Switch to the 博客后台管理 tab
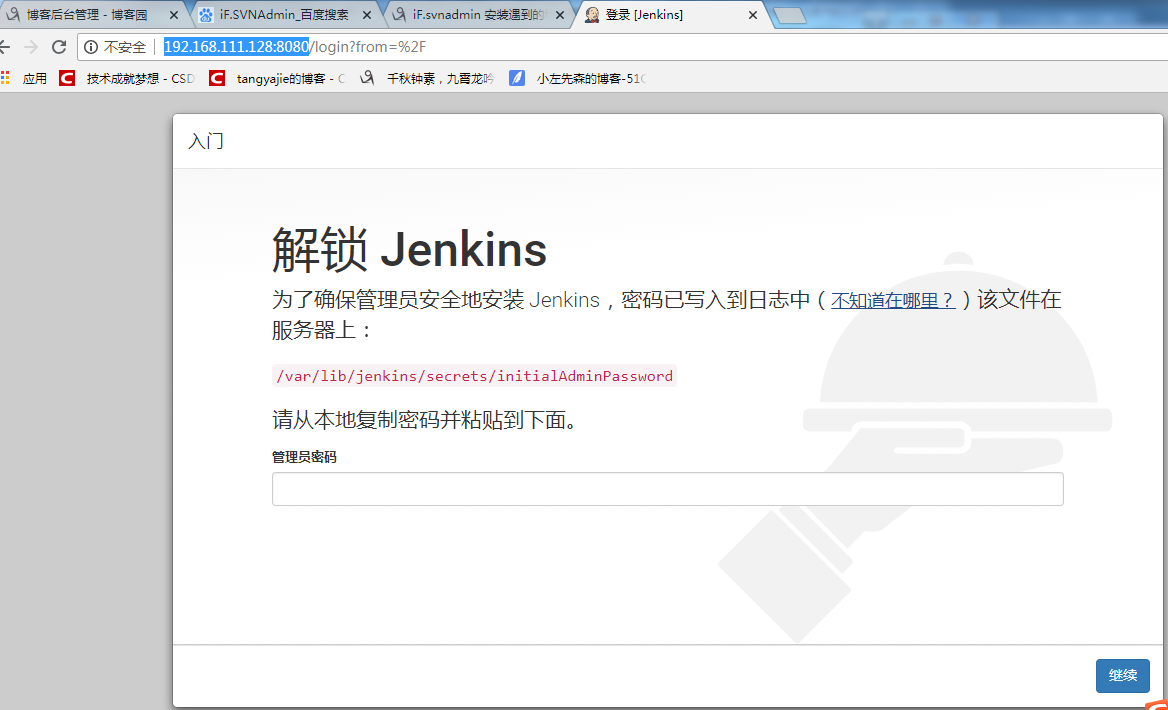 click(86, 15)
